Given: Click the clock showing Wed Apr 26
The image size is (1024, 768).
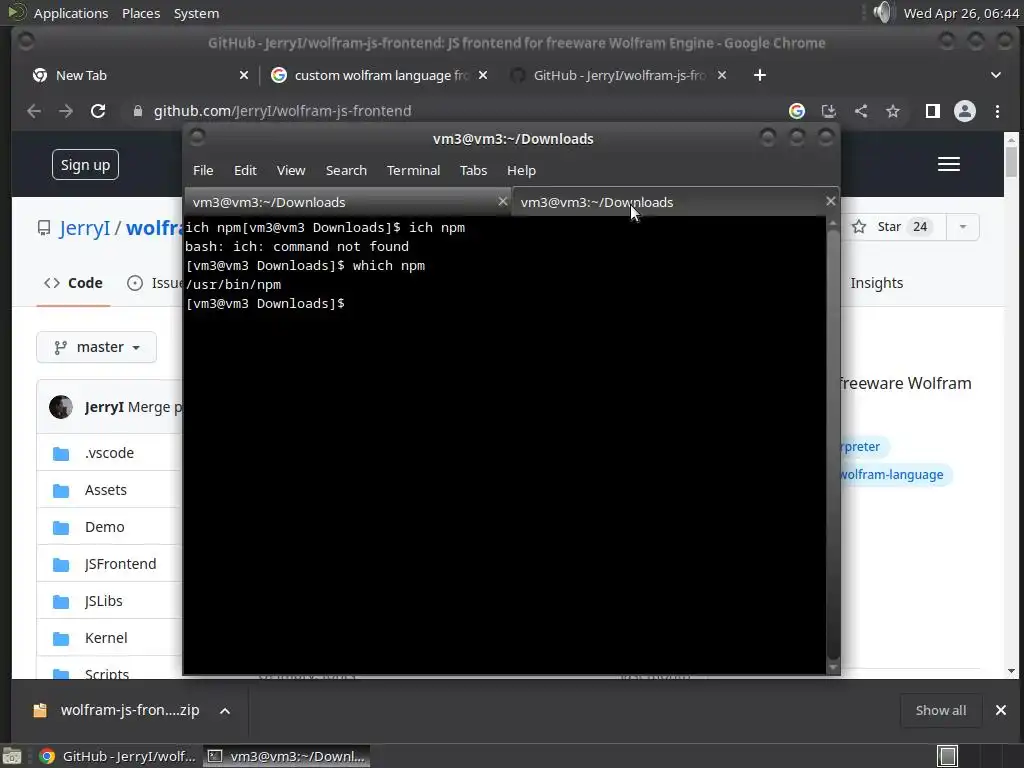Looking at the screenshot, I should (x=961, y=13).
